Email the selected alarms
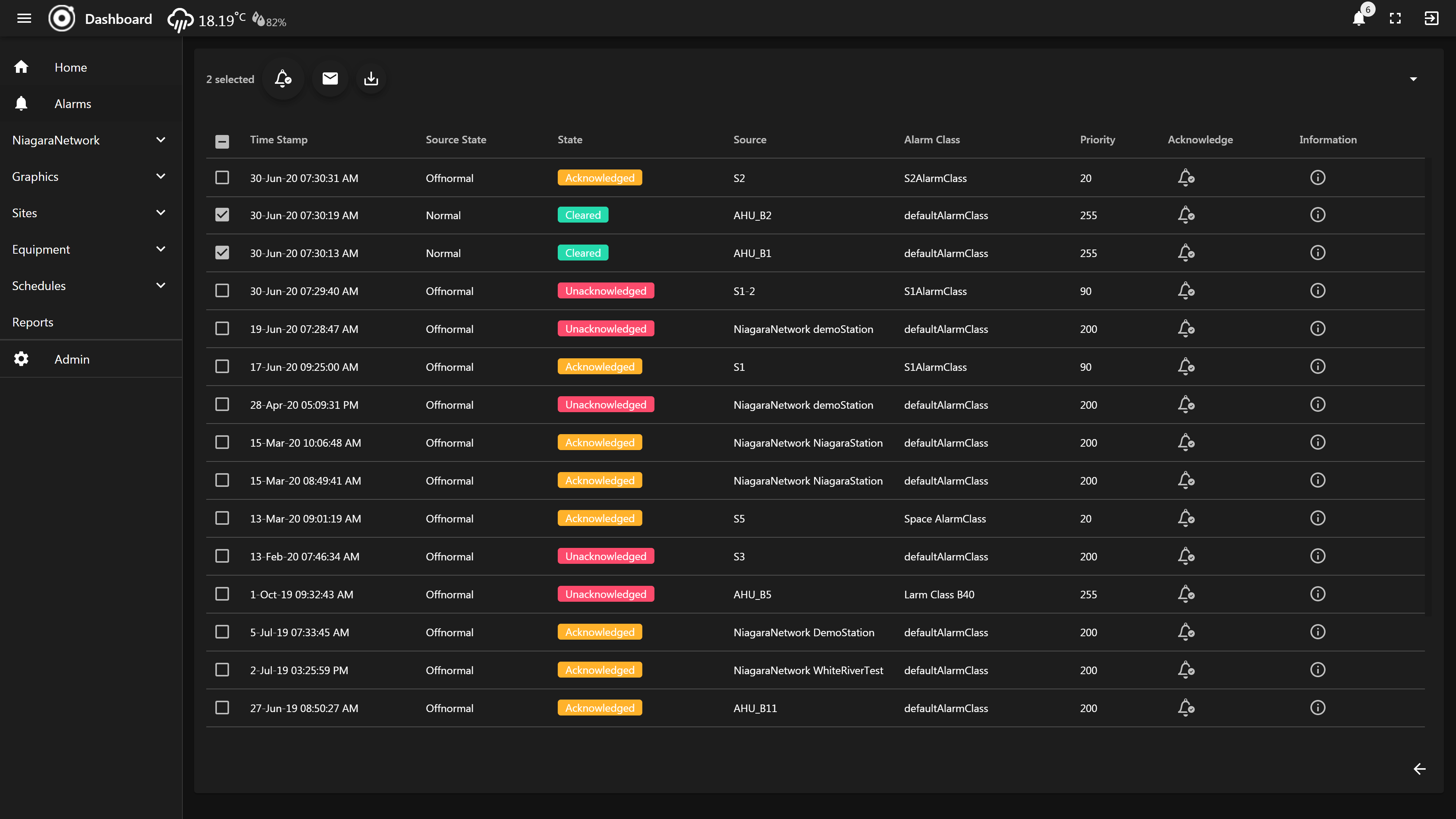Screen dimensions: 1456x819 pyautogui.click(x=330, y=78)
